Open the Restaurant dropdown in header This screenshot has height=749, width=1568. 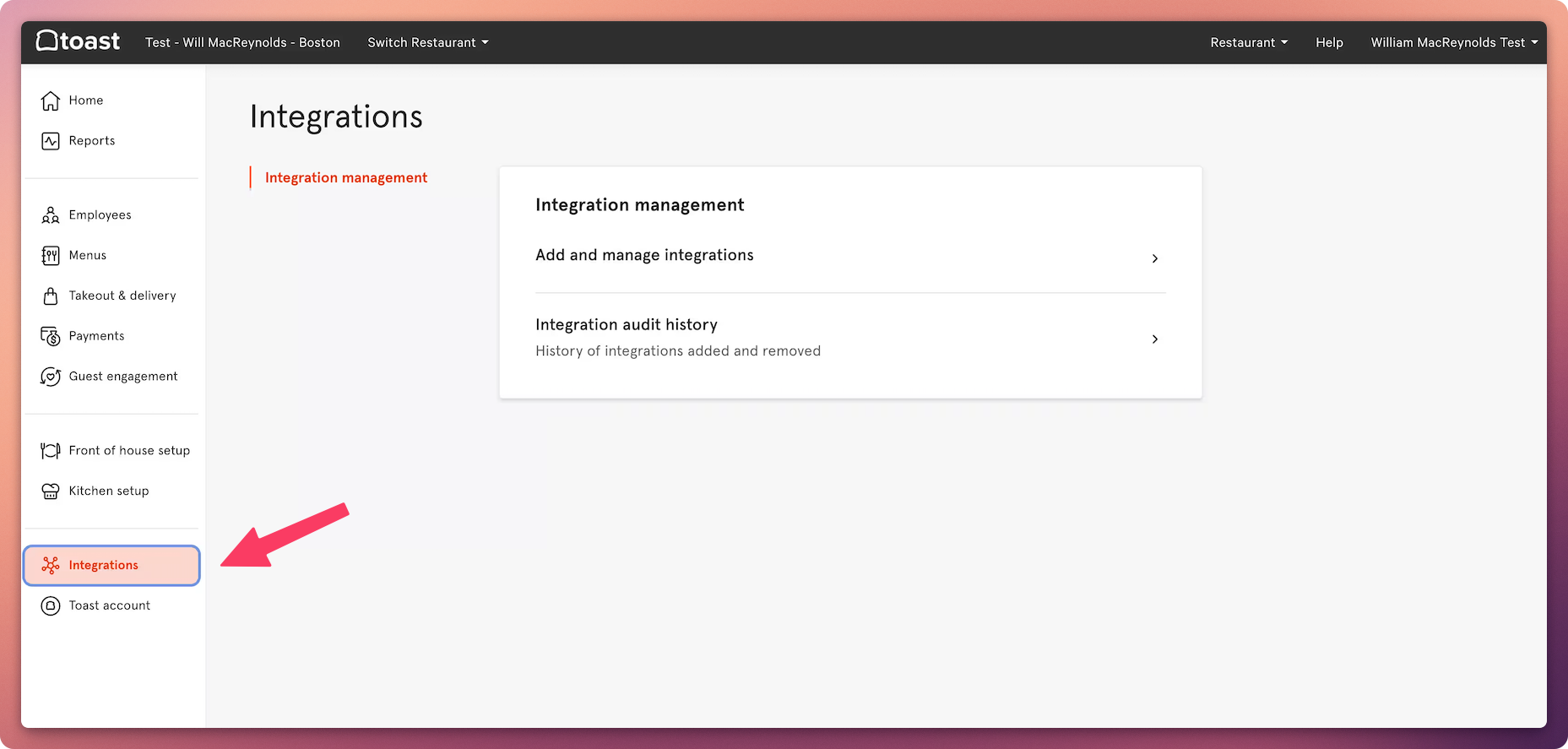coord(1249,42)
